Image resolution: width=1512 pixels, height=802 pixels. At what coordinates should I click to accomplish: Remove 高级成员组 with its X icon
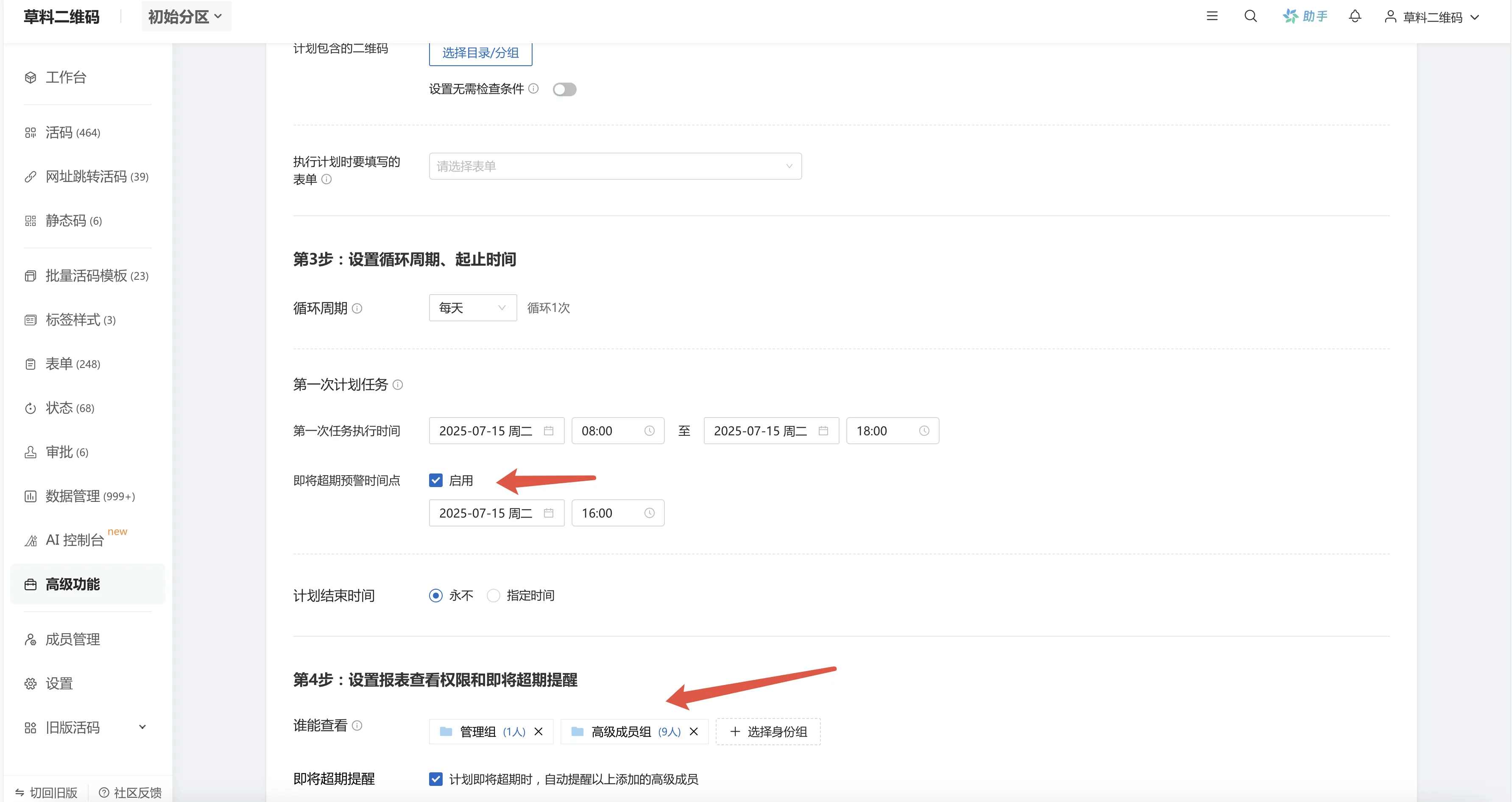click(694, 732)
